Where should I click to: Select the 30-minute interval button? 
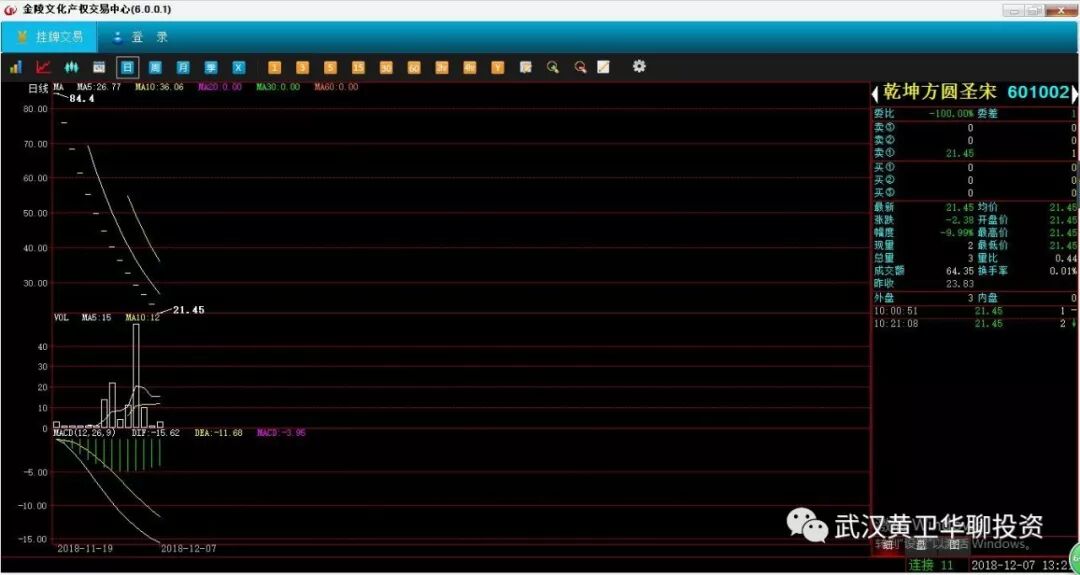[386, 67]
